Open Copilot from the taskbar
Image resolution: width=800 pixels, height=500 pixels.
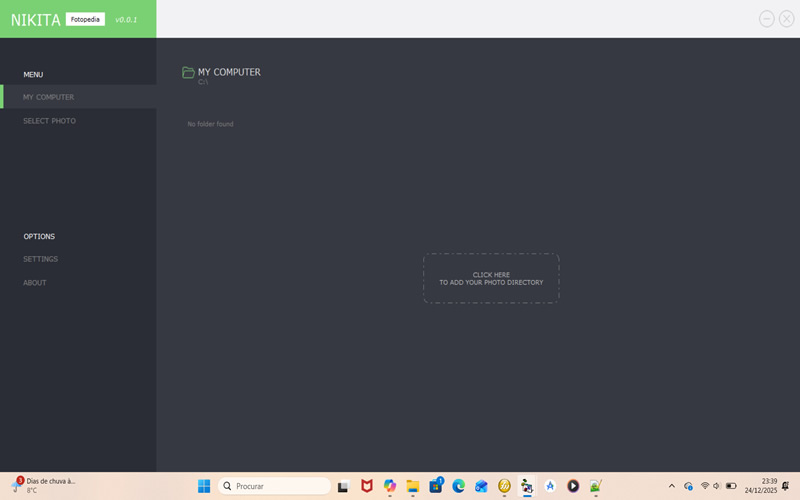coord(390,486)
